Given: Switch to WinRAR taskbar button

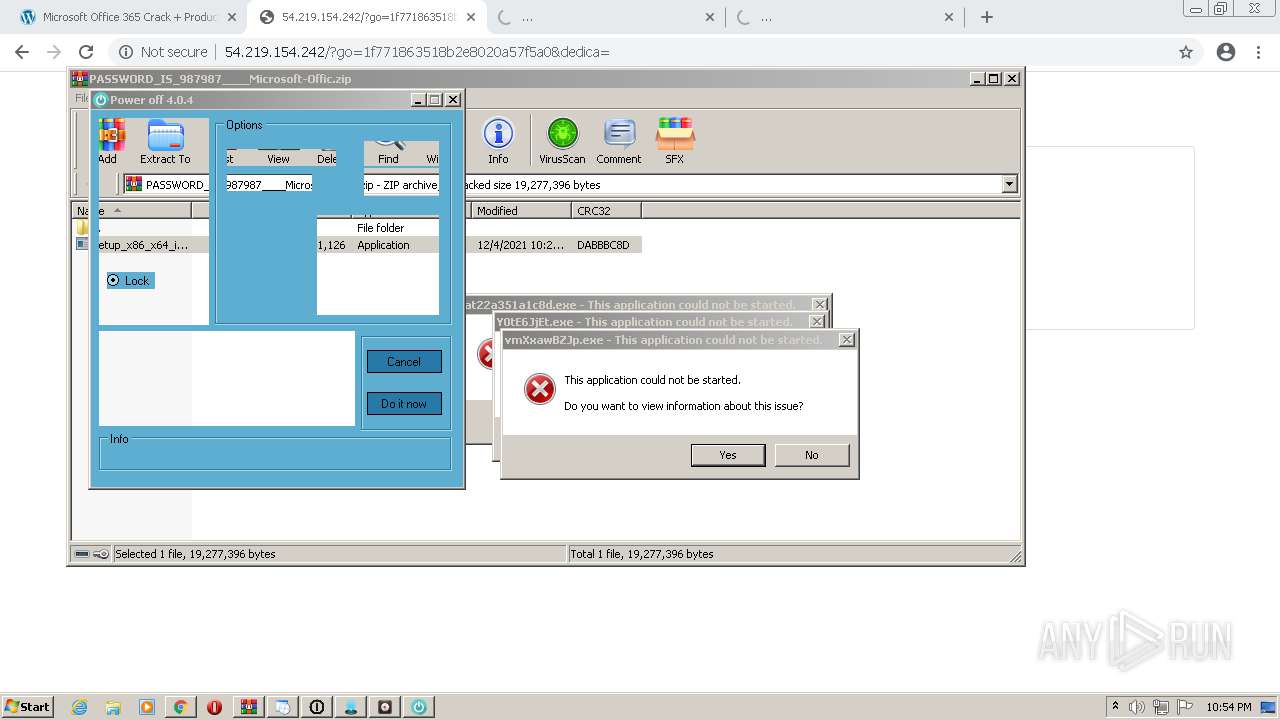Looking at the screenshot, I should click(x=249, y=707).
